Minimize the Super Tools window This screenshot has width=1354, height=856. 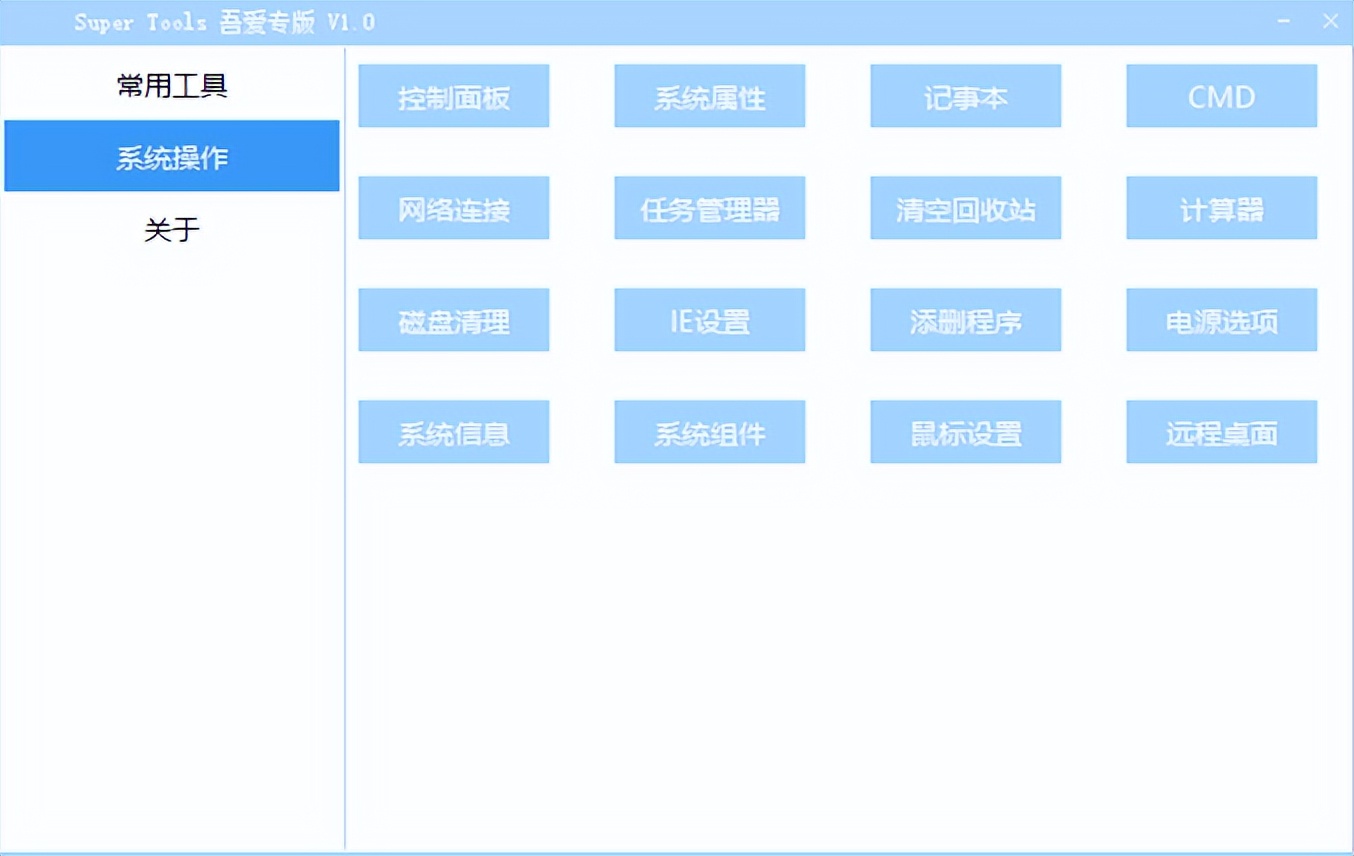coord(1284,20)
